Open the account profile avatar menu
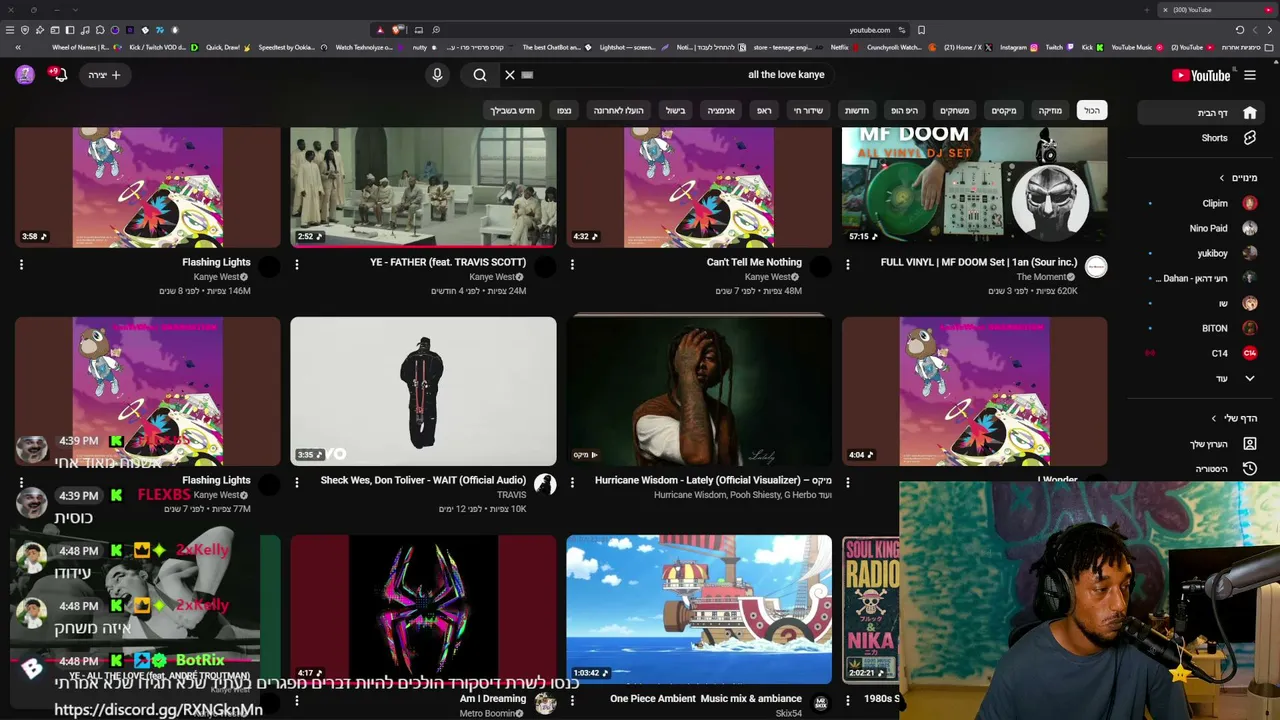The width and height of the screenshot is (1280, 720). [25, 75]
